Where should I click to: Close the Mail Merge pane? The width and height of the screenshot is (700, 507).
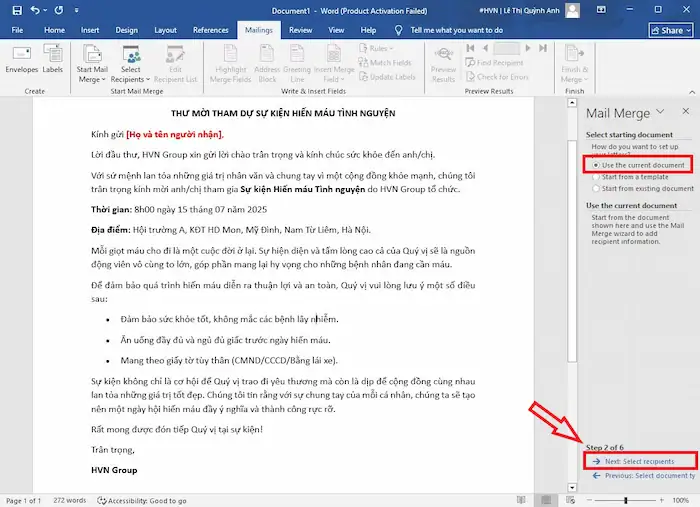pos(685,112)
